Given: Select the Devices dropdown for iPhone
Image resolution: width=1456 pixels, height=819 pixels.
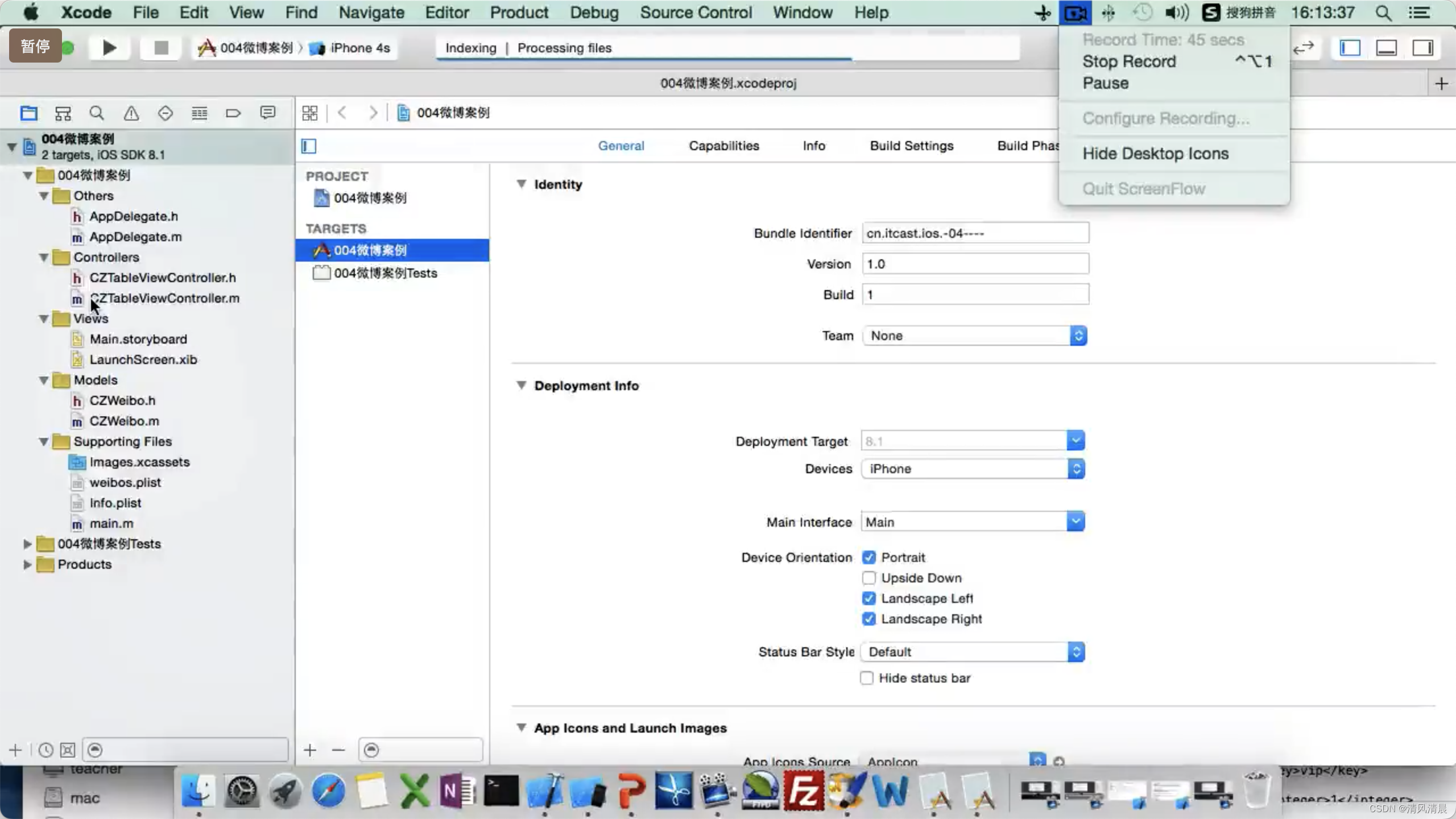Looking at the screenshot, I should [x=971, y=468].
